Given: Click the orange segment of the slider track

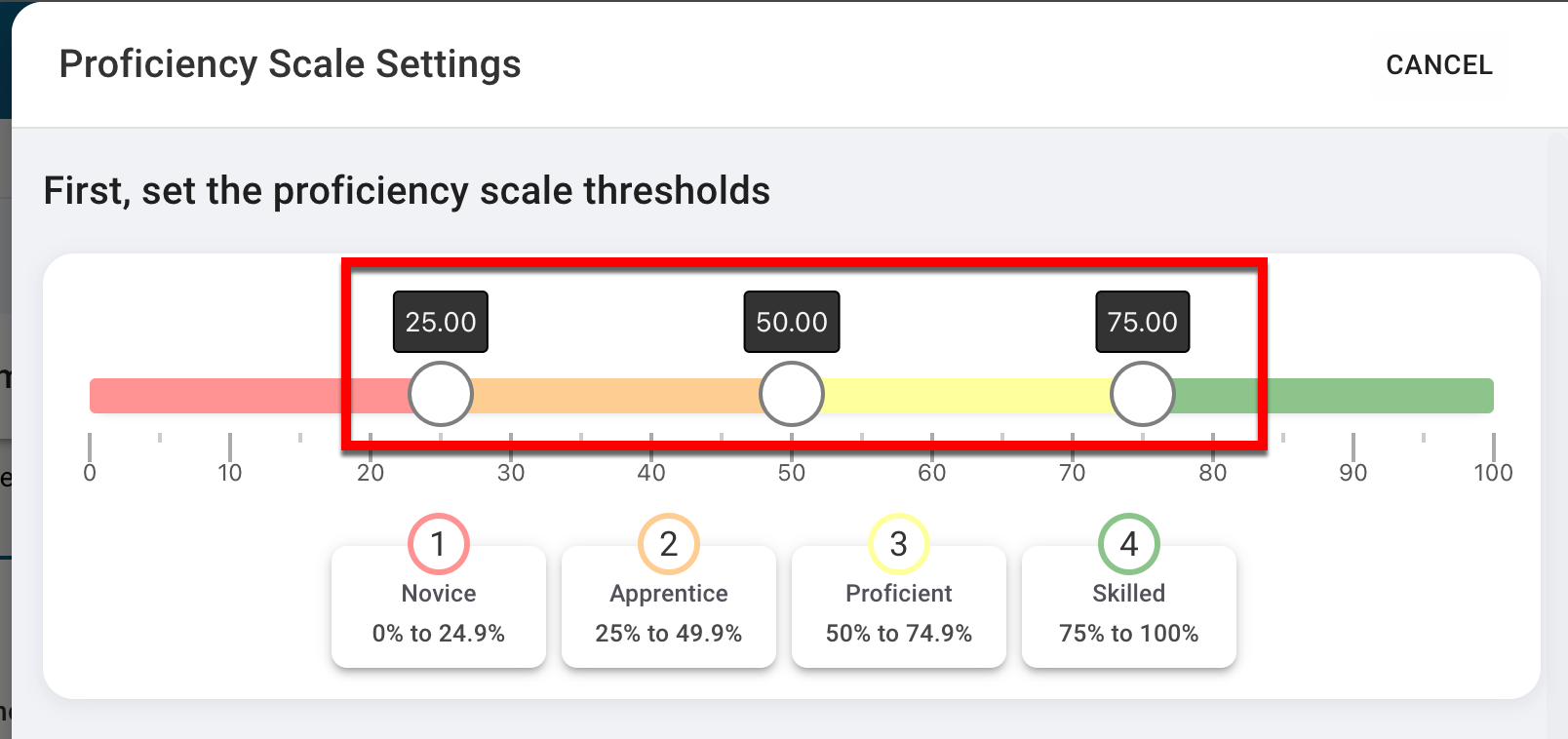Looking at the screenshot, I should click(x=614, y=396).
